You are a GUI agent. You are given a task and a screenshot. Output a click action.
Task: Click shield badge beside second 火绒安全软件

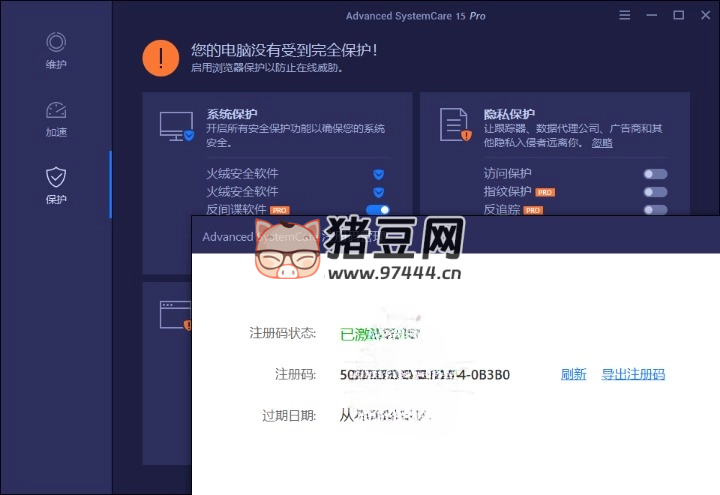(x=379, y=191)
